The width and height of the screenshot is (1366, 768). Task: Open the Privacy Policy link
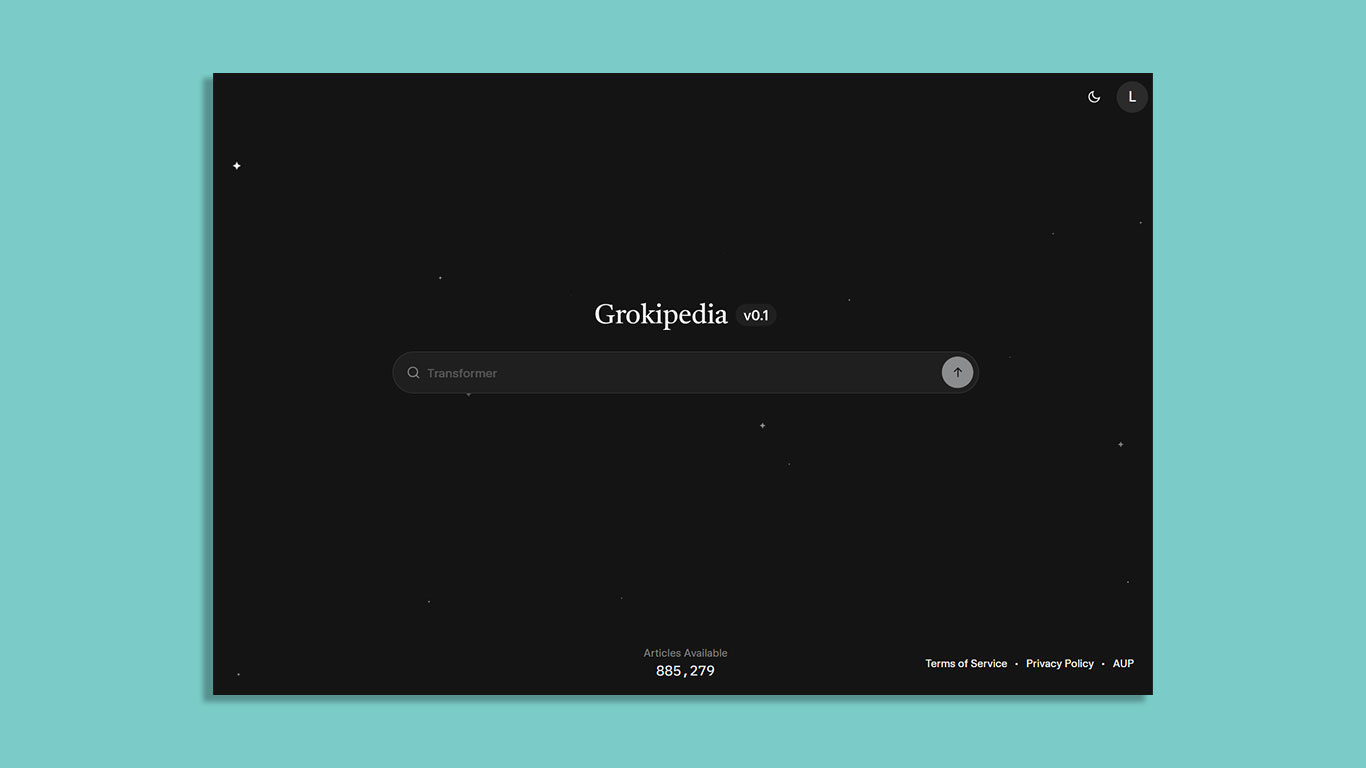click(x=1059, y=664)
